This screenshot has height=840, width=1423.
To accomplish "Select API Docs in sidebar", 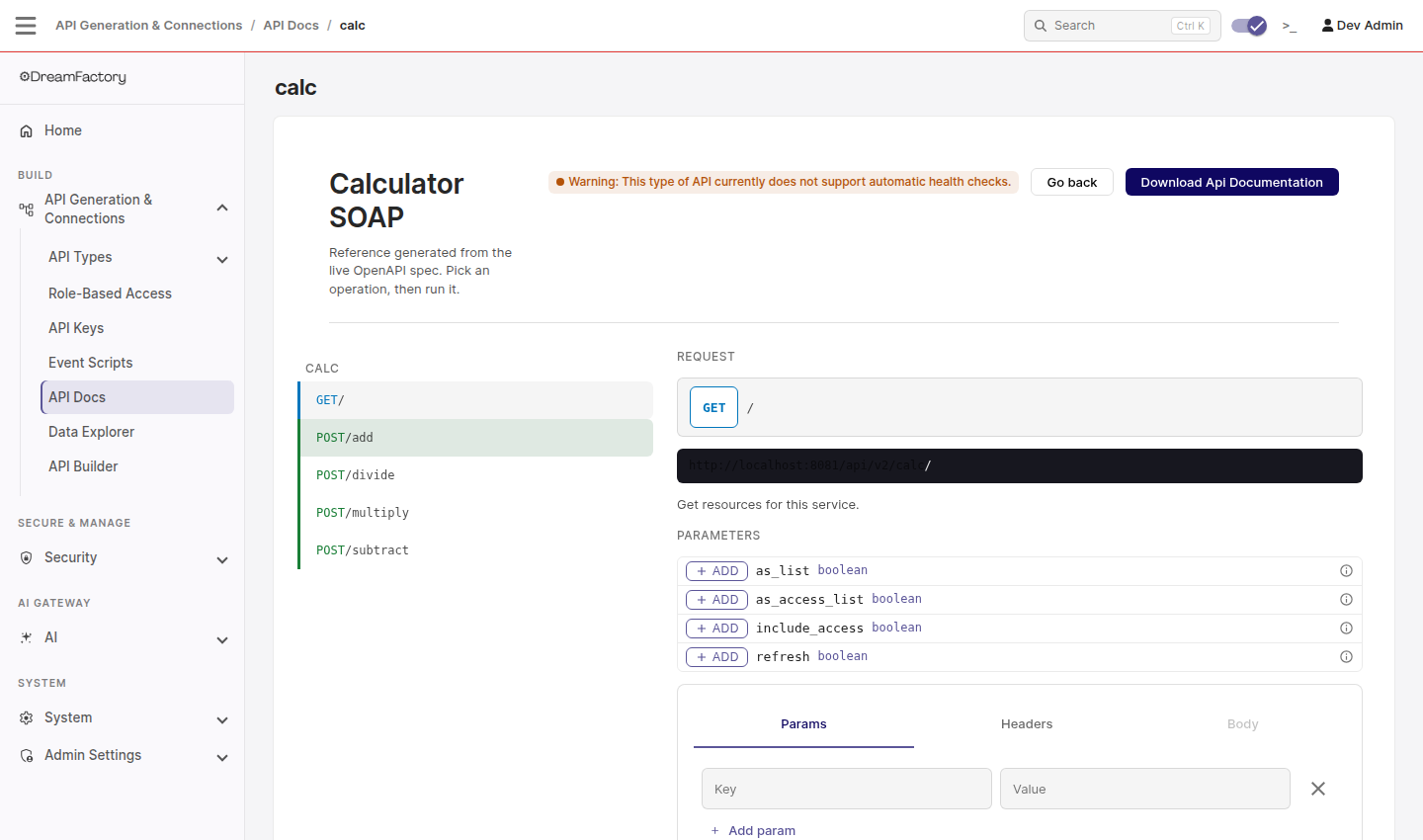I will 137,397.
